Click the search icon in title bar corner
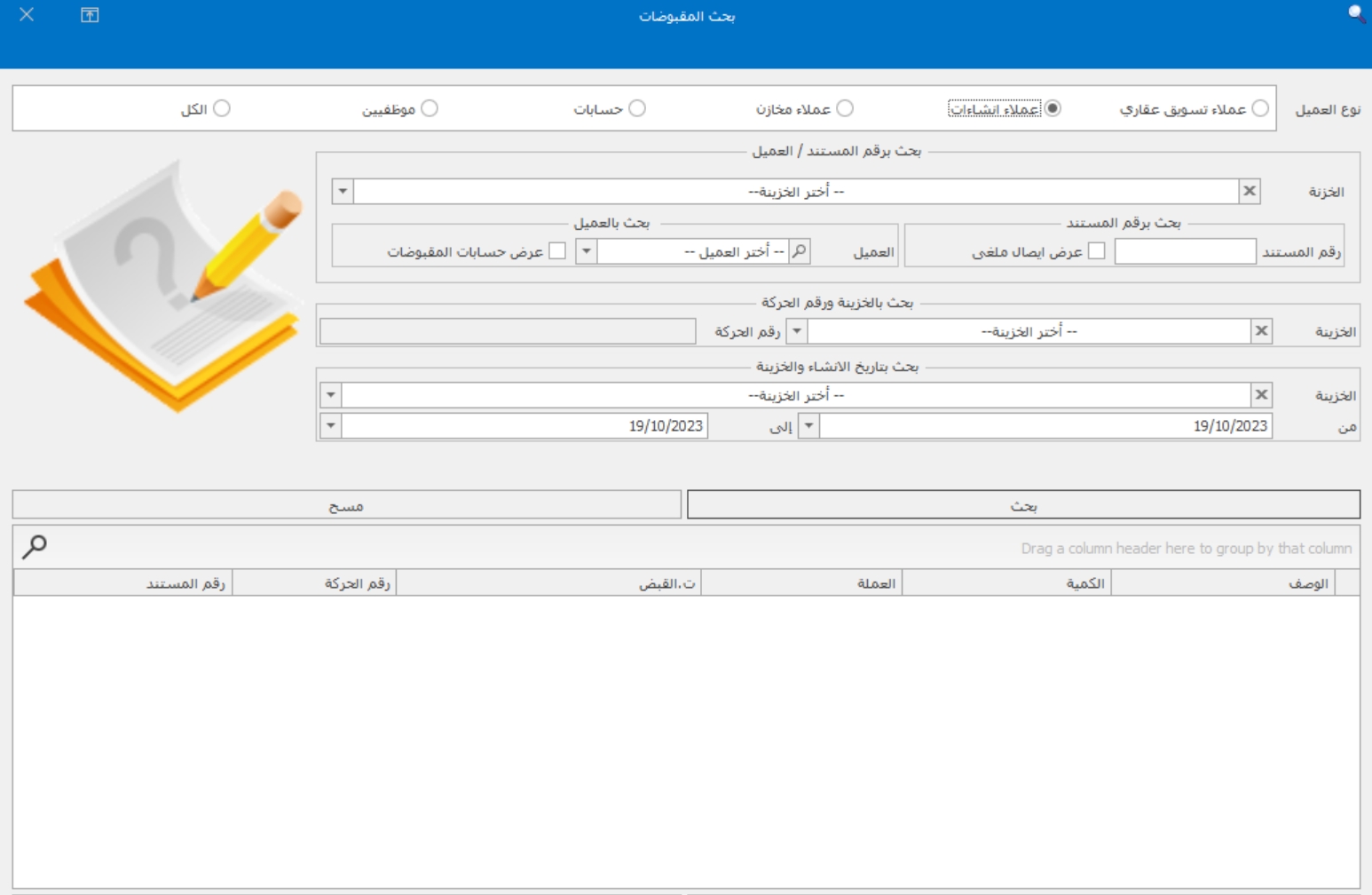Viewport: 1372px width, 895px height. click(1356, 14)
